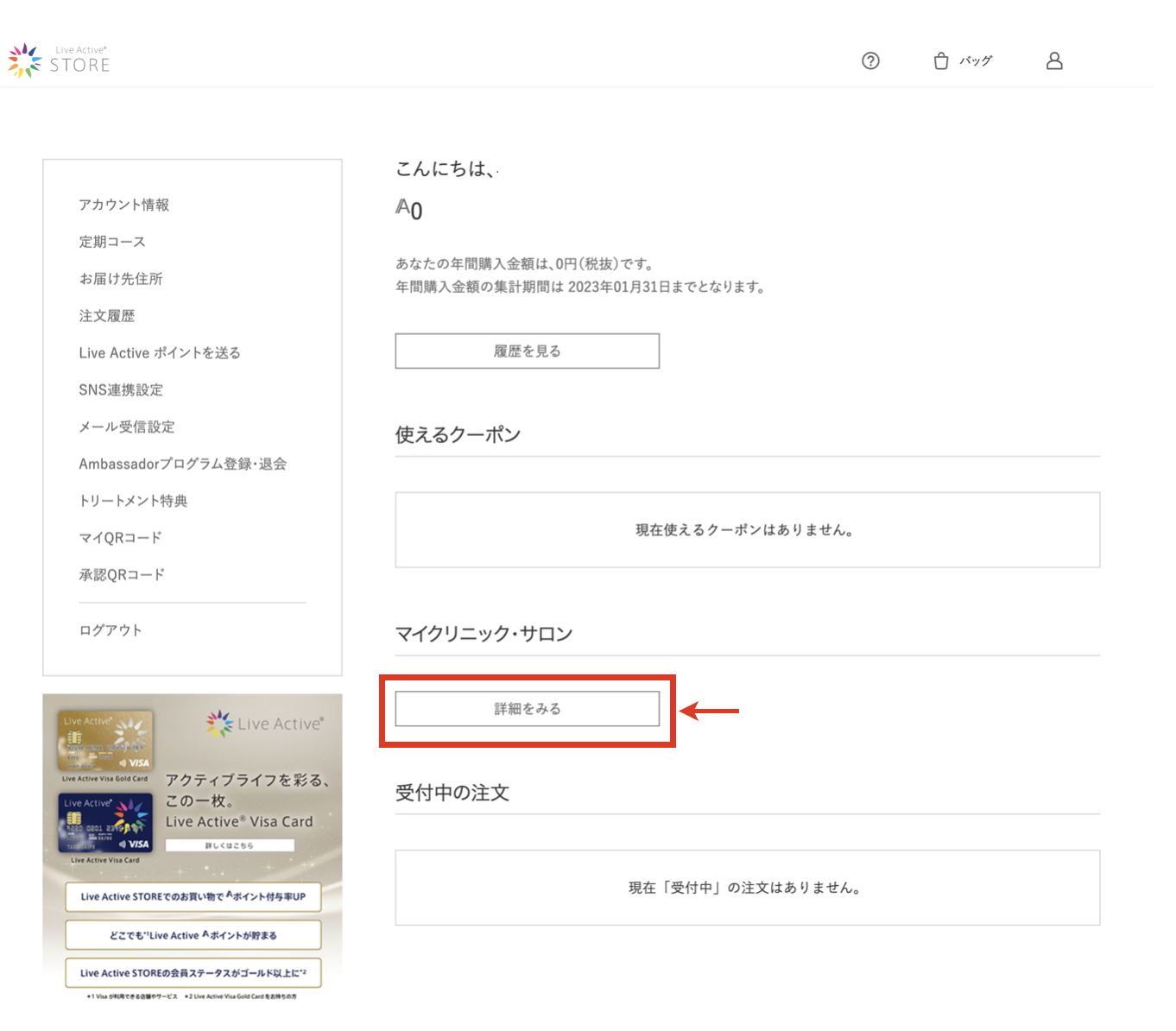Select Live Active ポイントを送る
This screenshot has width=1176, height=1031.
click(160, 353)
